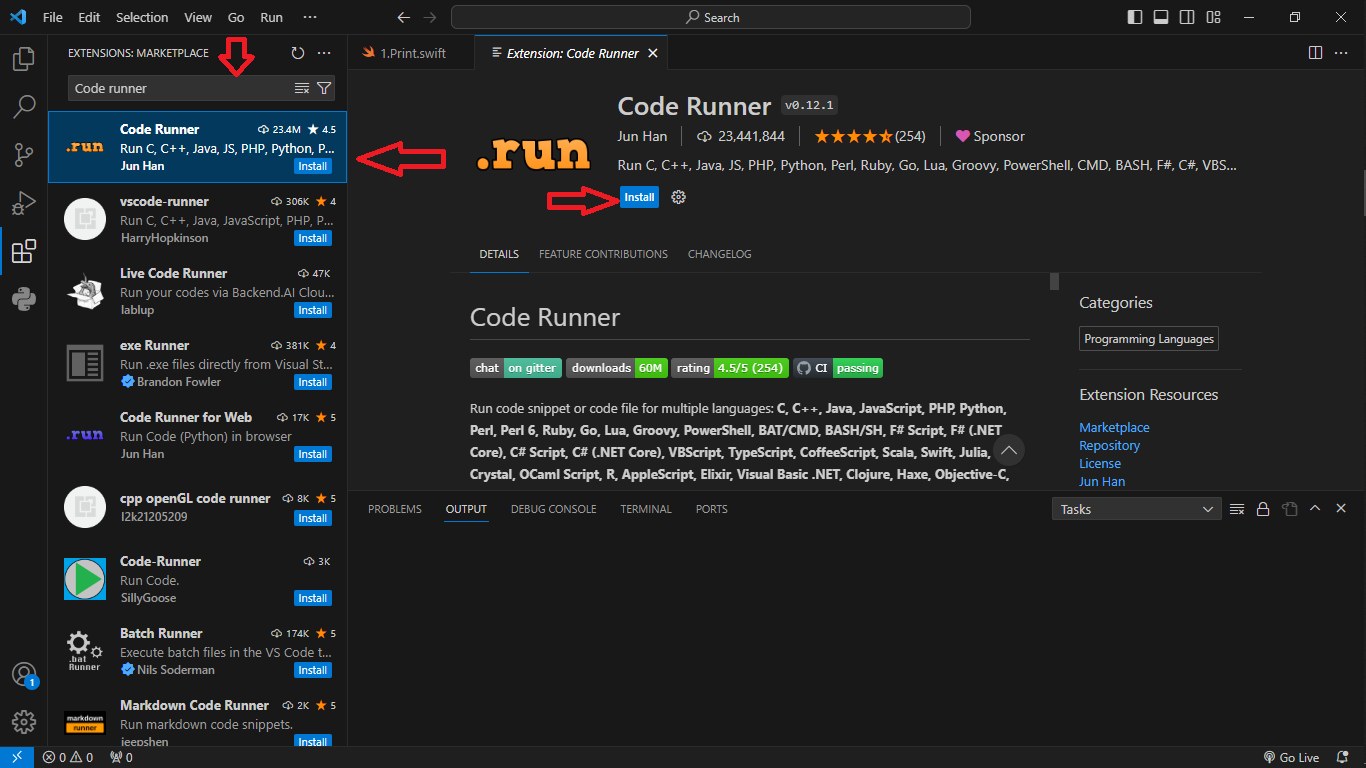Open the Explorer view in activity bar

24,60
